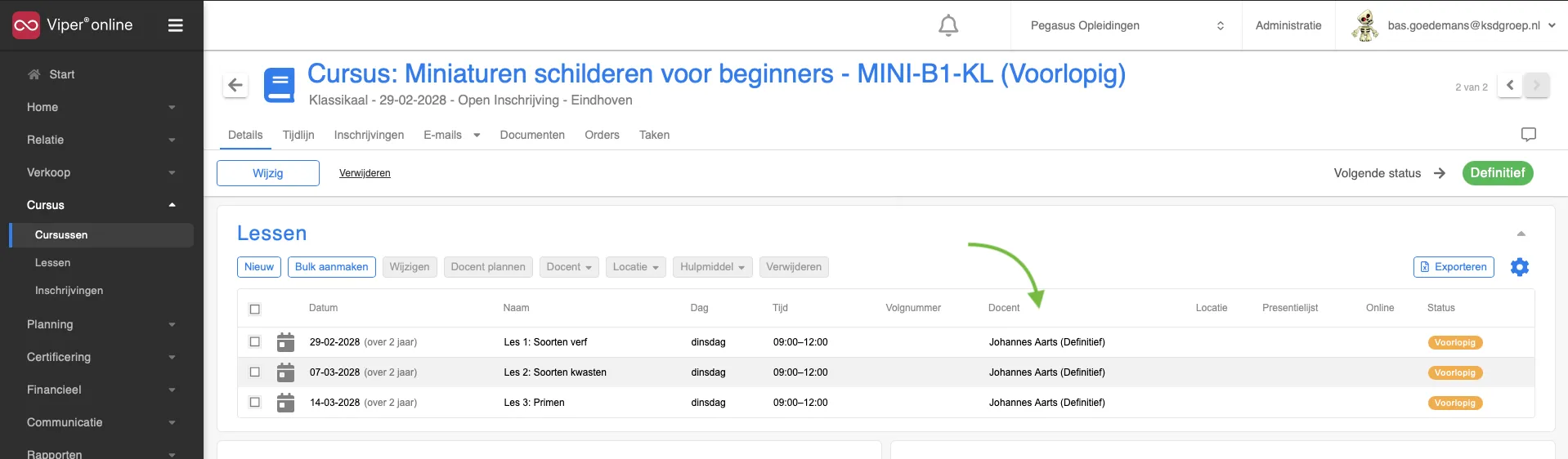Screen dimensions: 1568x459
Task: Switch to the Orders tab
Action: [x=602, y=135]
